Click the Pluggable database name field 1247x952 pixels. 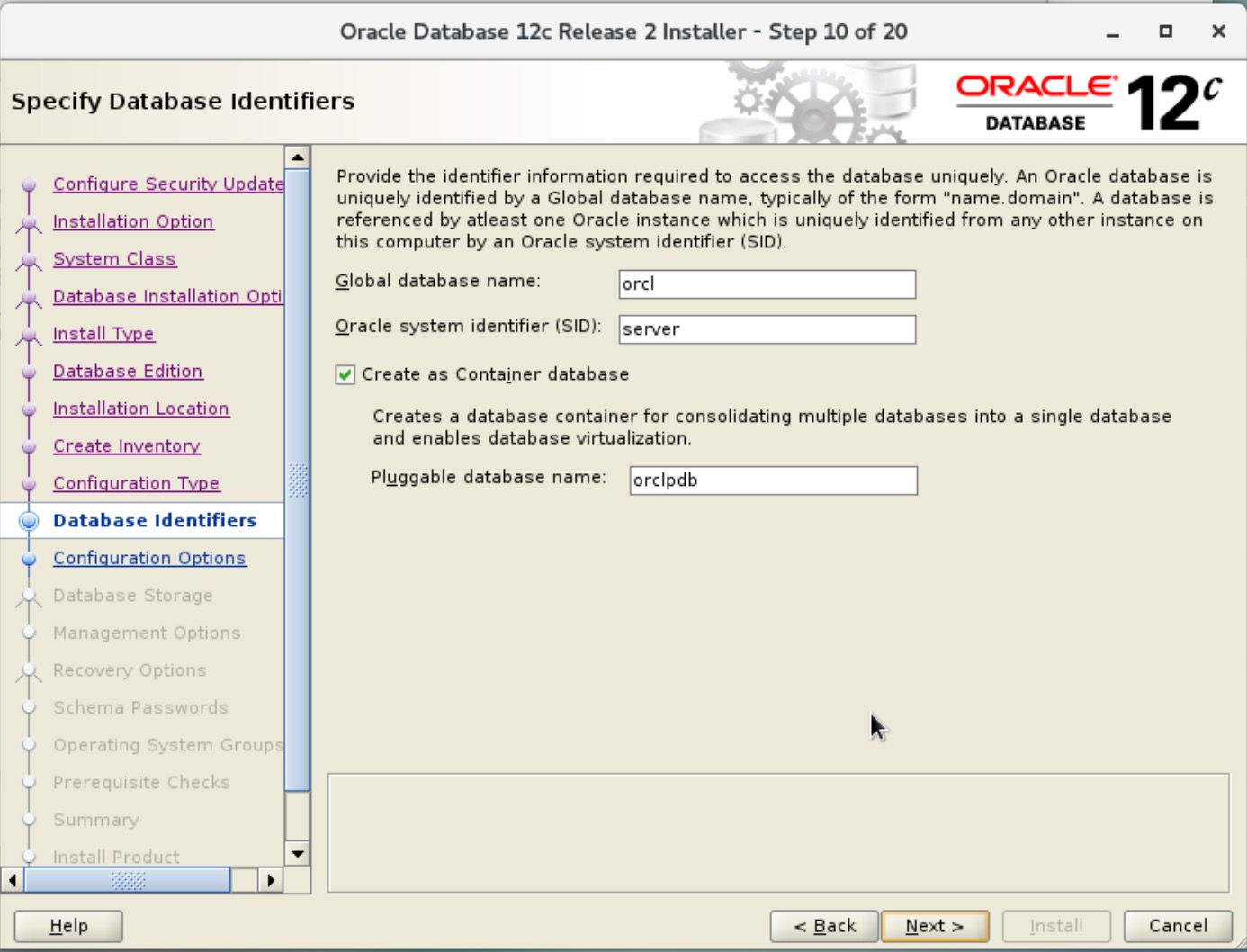[774, 480]
